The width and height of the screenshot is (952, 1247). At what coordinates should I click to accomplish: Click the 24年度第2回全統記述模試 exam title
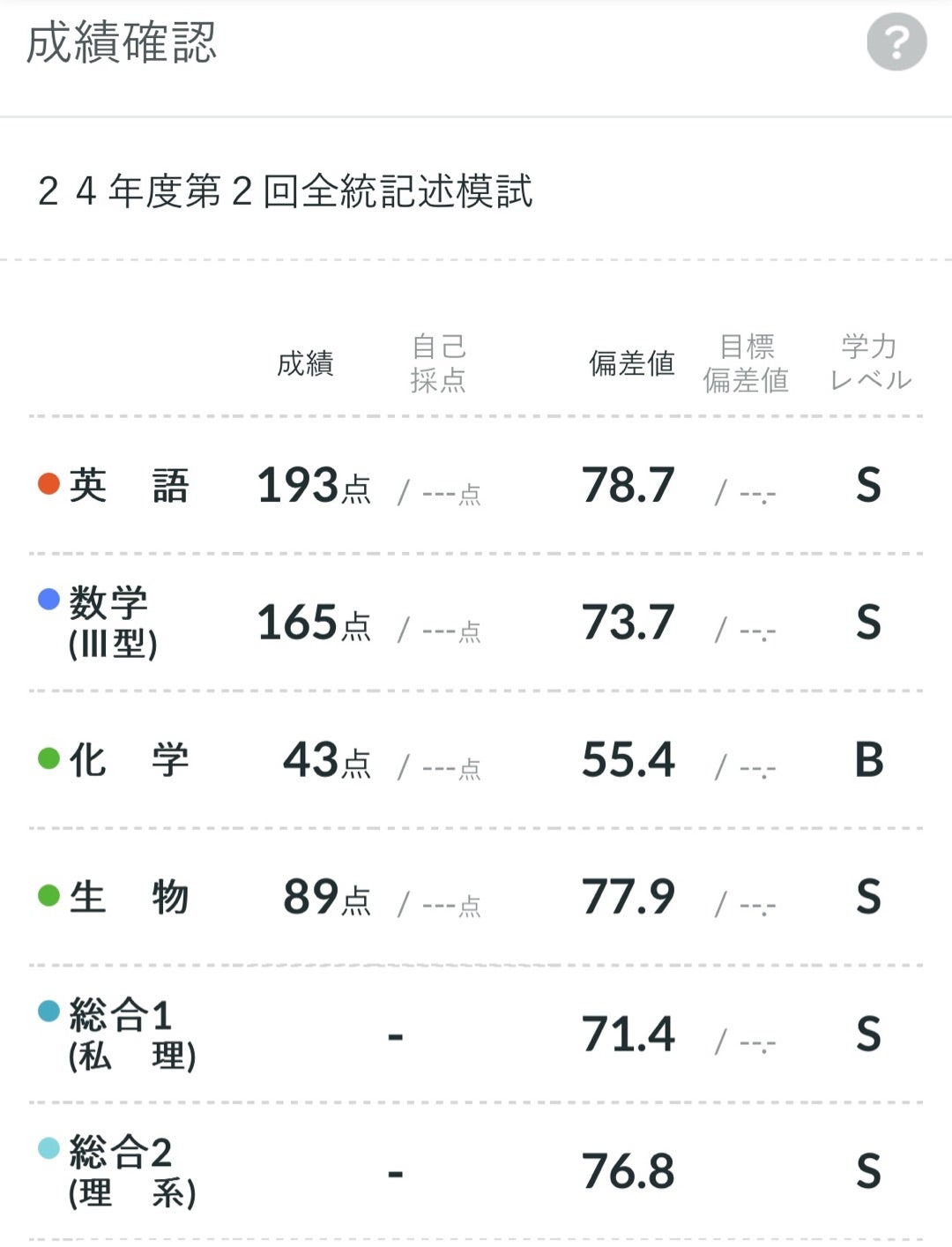(285, 191)
